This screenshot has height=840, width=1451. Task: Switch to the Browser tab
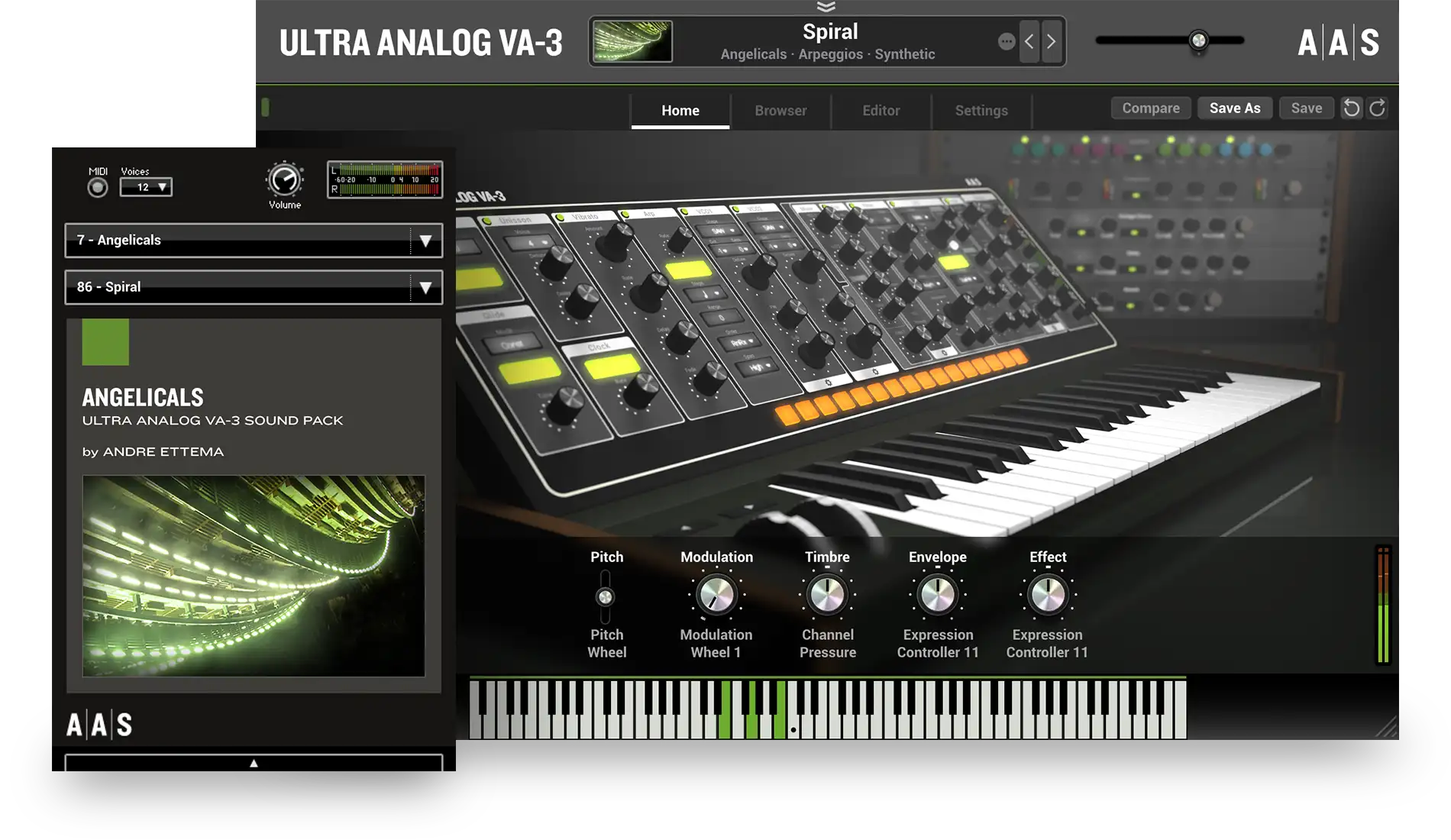780,110
